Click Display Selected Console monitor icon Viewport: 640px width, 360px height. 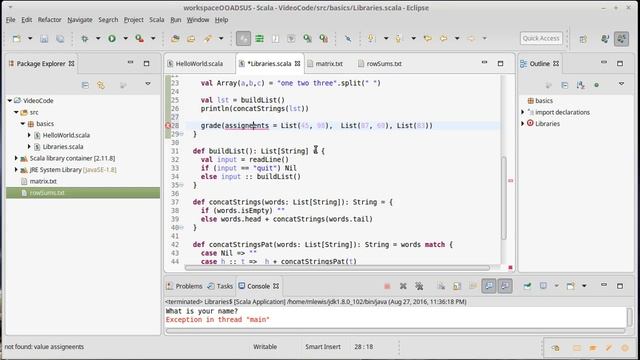(543, 286)
